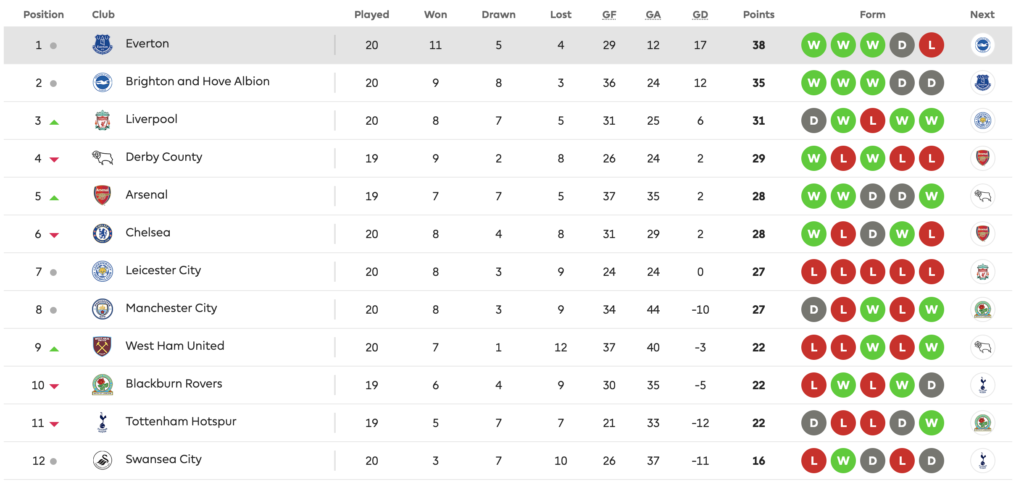Click the Everton club crest

(103, 44)
